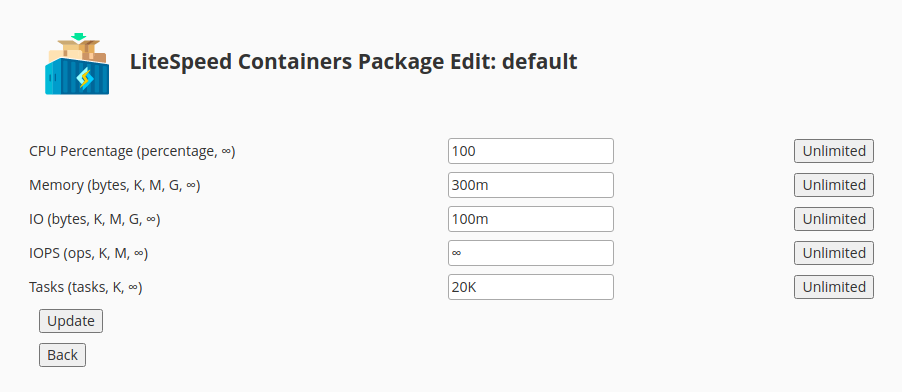Screen dimensions: 902x392
Task: Set Memory to Unlimited
Action: (834, 185)
